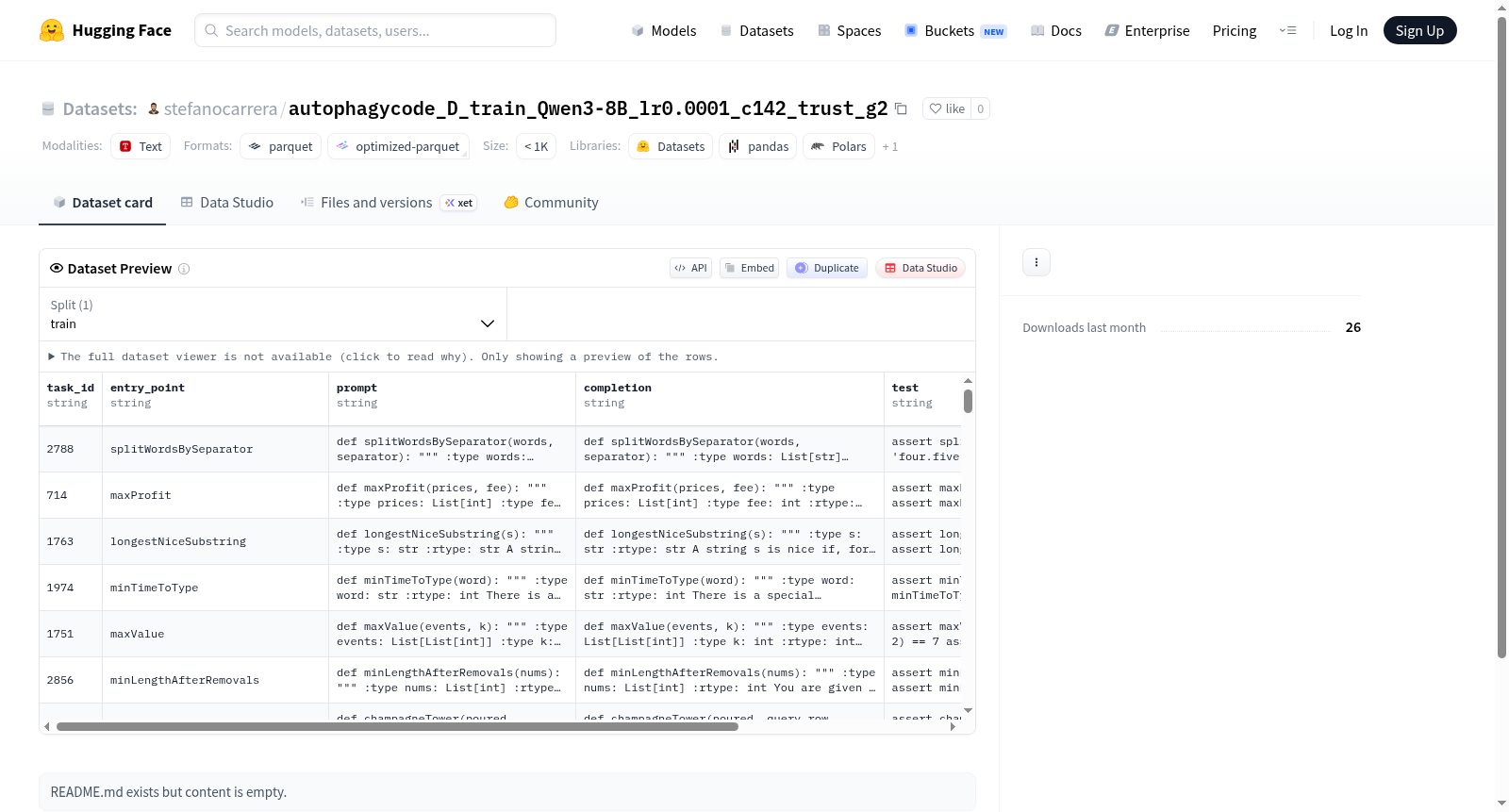The width and height of the screenshot is (1509, 812).
Task: Open Buckets in the top navigation
Action: coord(955,30)
